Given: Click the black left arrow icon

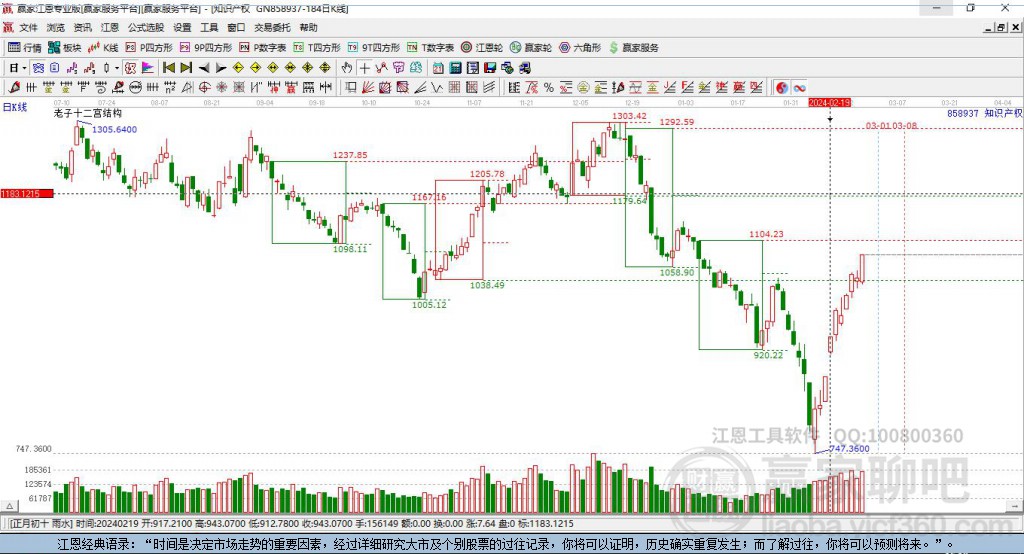Looking at the screenshot, I should [204, 68].
